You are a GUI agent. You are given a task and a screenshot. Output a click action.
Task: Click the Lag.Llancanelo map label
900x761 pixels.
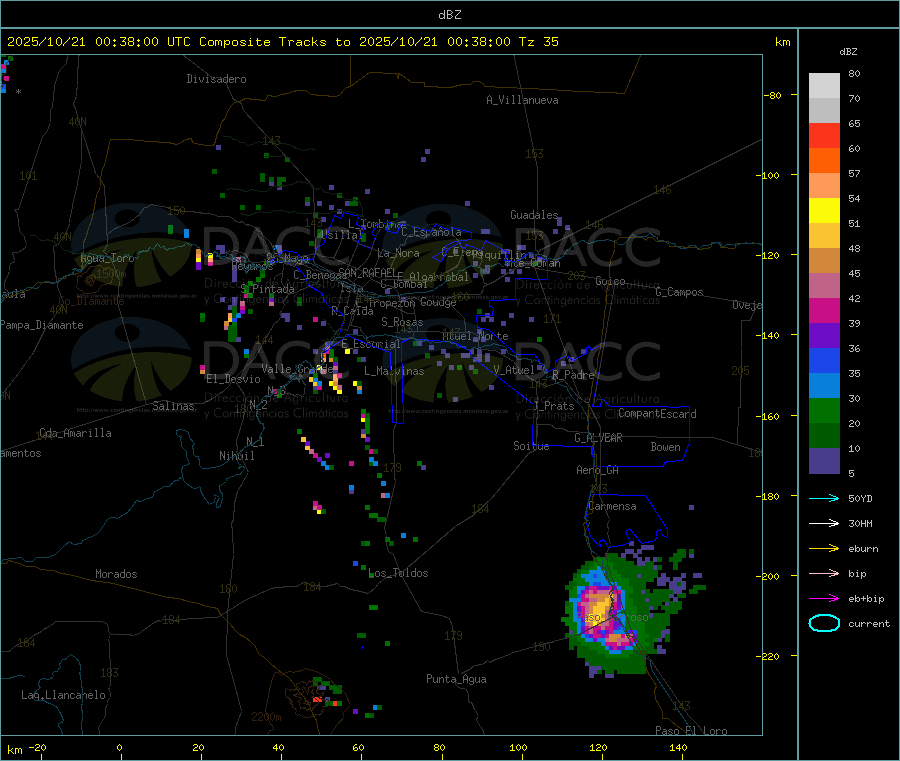pyautogui.click(x=63, y=695)
